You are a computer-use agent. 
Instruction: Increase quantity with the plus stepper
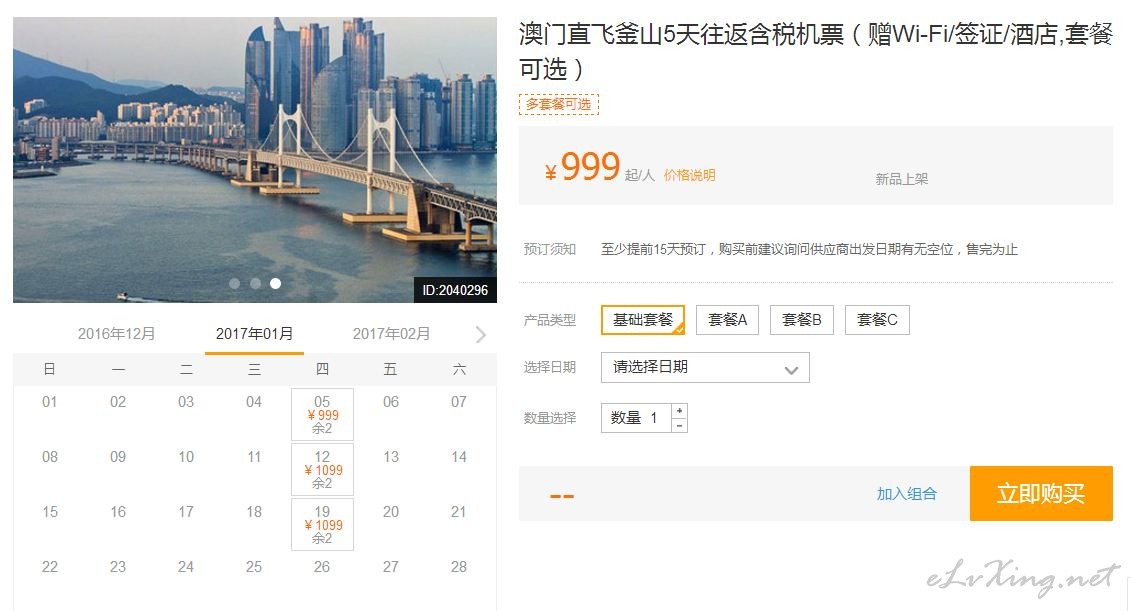click(x=679, y=410)
